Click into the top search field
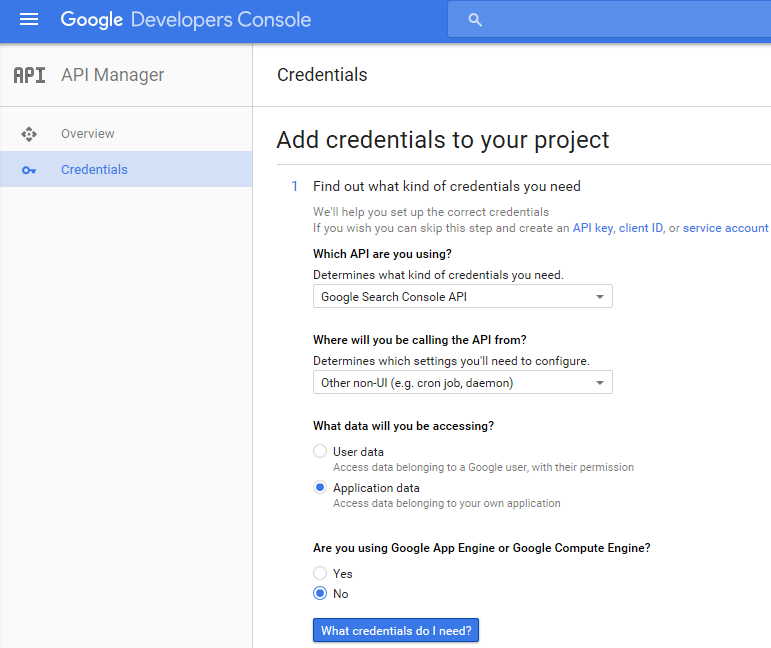Image resolution: width=771 pixels, height=648 pixels. 609,20
